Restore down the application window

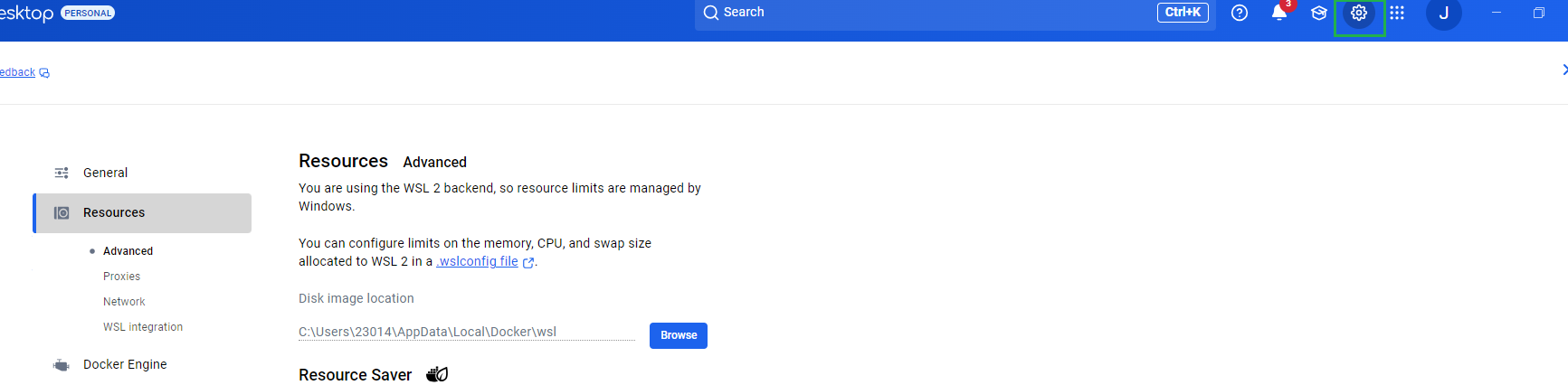[x=1538, y=13]
